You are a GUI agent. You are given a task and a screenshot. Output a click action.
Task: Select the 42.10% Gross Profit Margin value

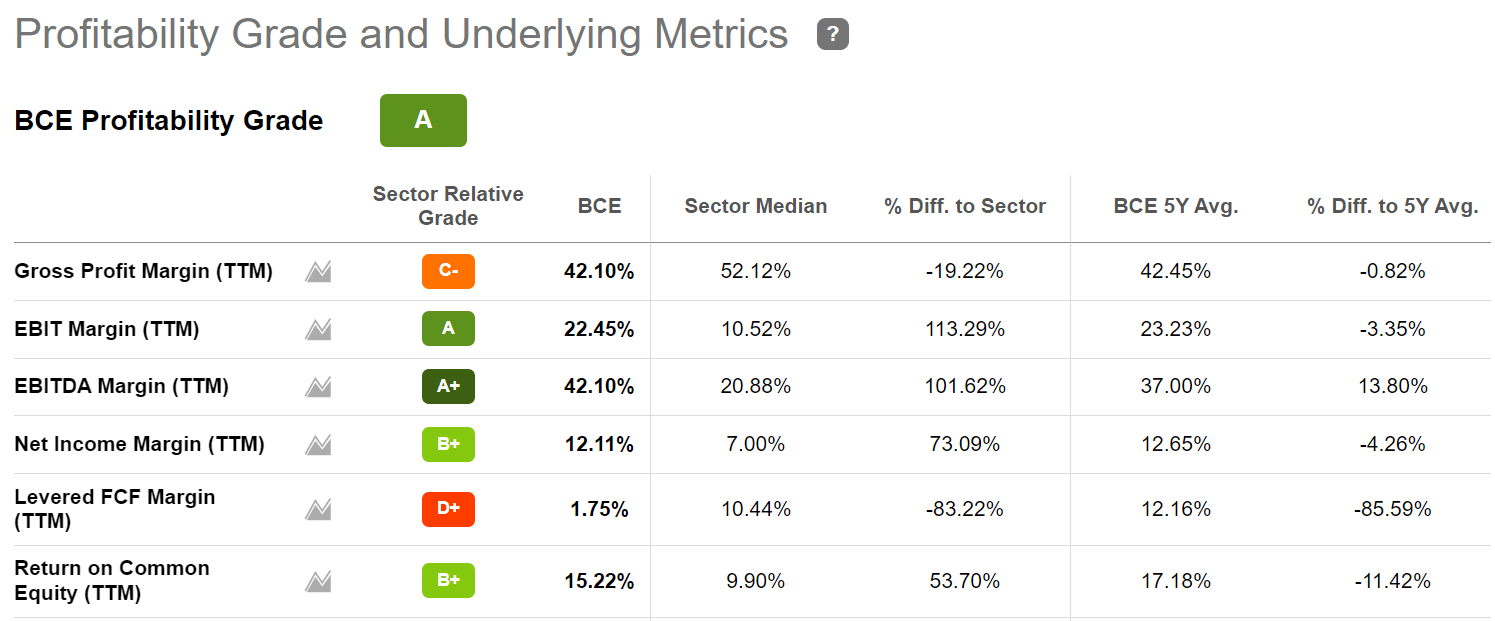point(597,271)
